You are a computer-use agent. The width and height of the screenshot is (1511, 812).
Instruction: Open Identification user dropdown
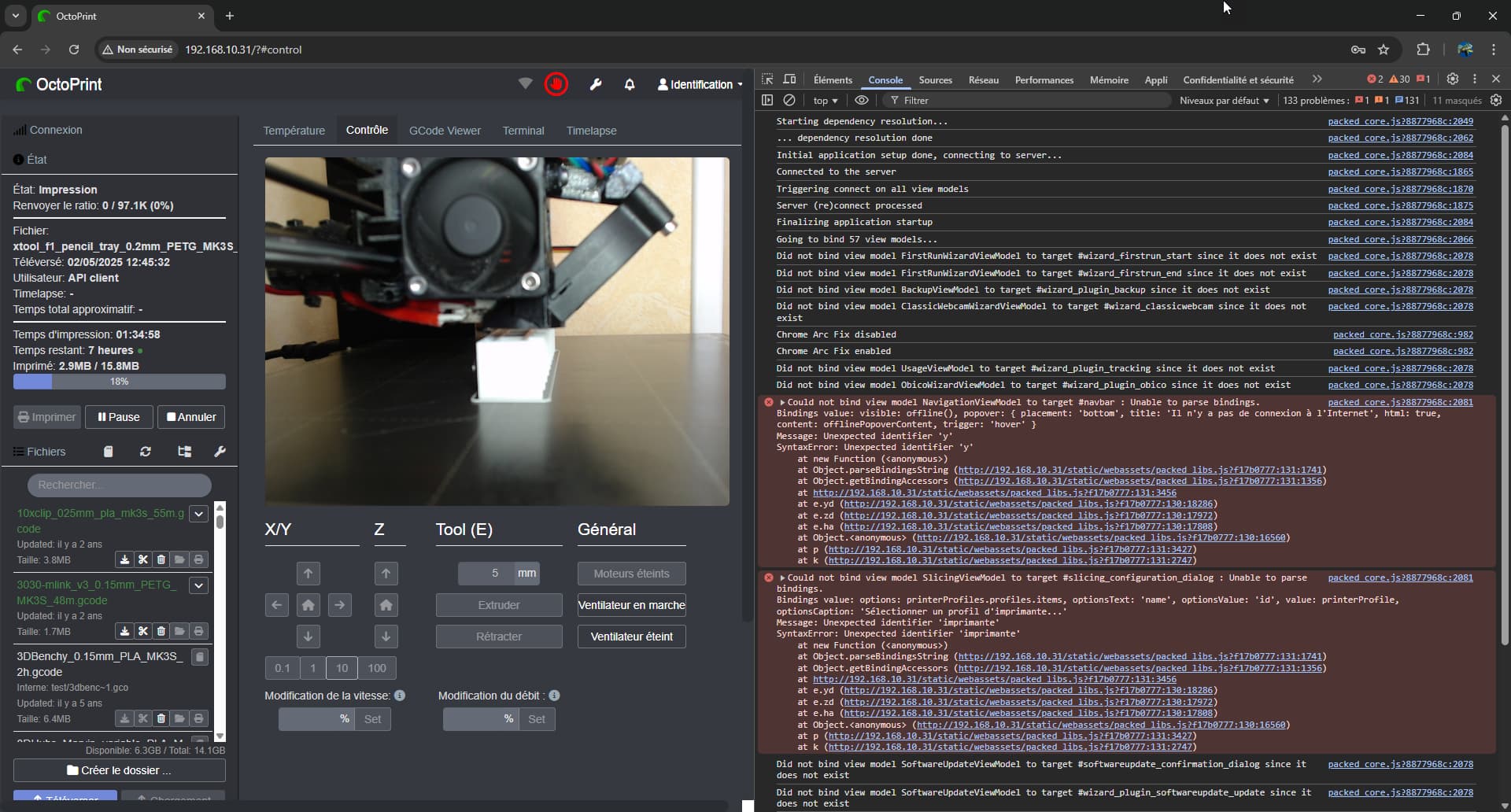pos(700,84)
